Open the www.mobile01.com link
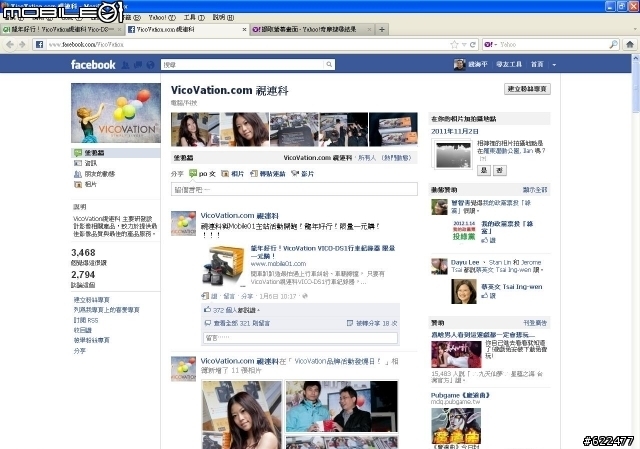Screen dimensions: 640x449 pos(278,264)
